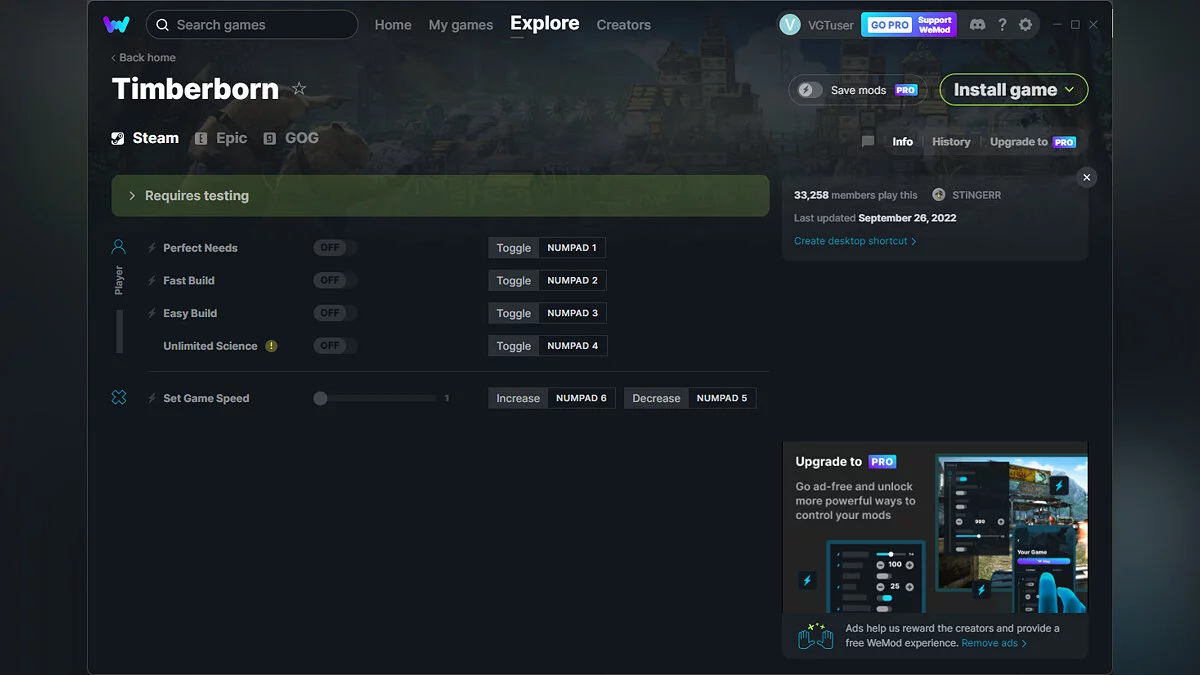Click the WeMod logo icon
Viewport: 1200px width, 675px height.
(116, 24)
